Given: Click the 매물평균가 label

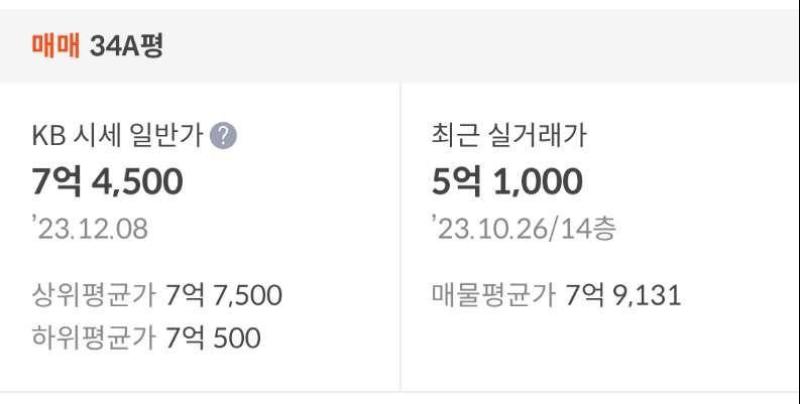Looking at the screenshot, I should coord(494,296).
